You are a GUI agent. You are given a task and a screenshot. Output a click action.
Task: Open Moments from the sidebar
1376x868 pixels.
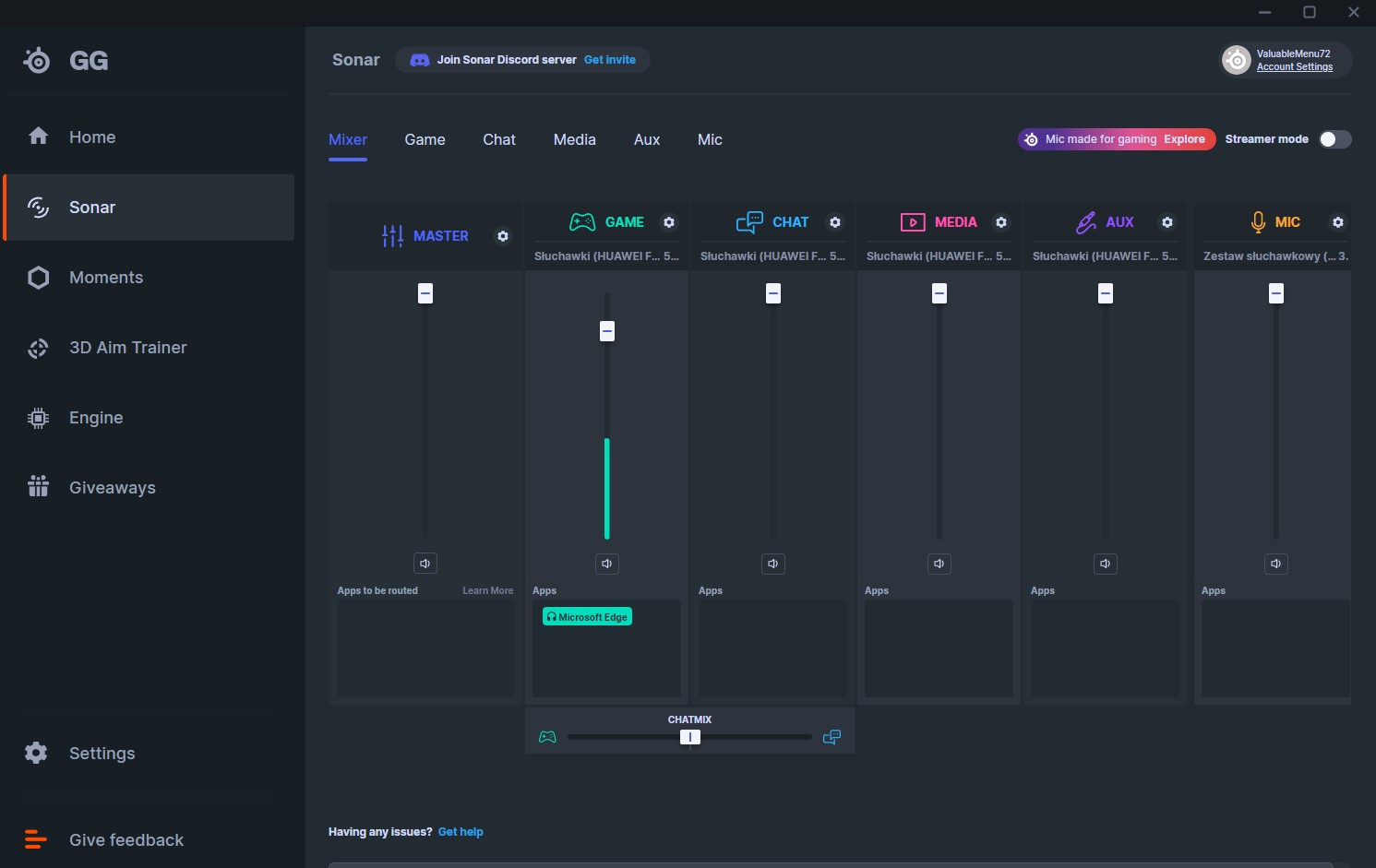106,278
